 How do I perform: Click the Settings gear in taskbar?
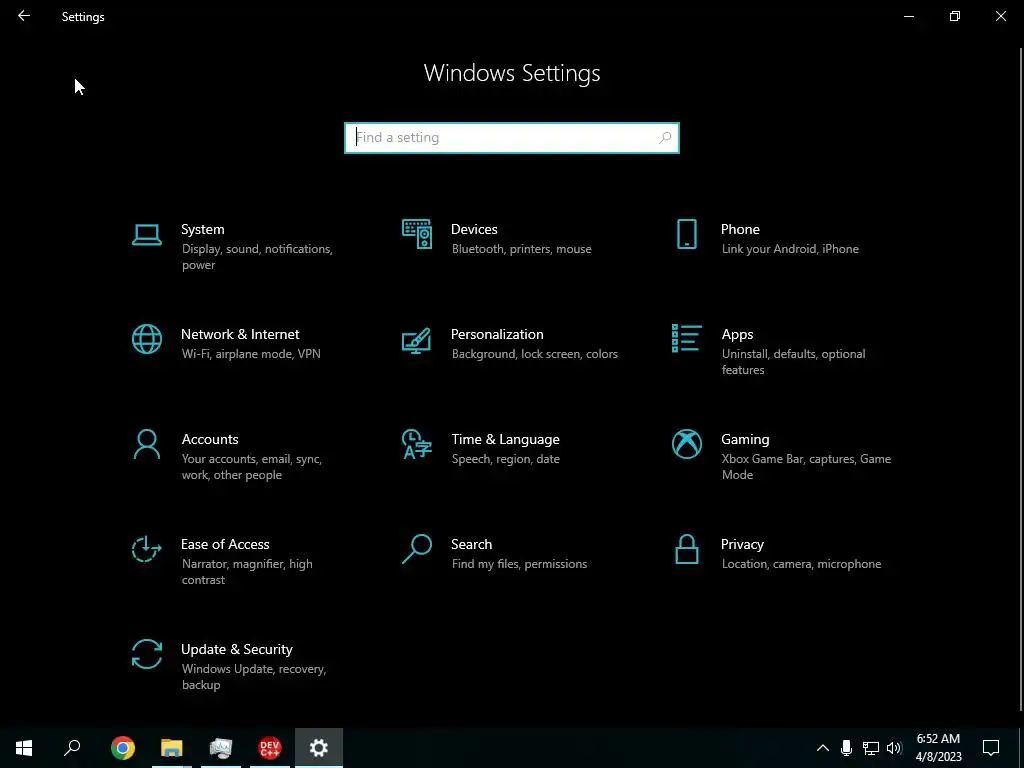point(319,748)
